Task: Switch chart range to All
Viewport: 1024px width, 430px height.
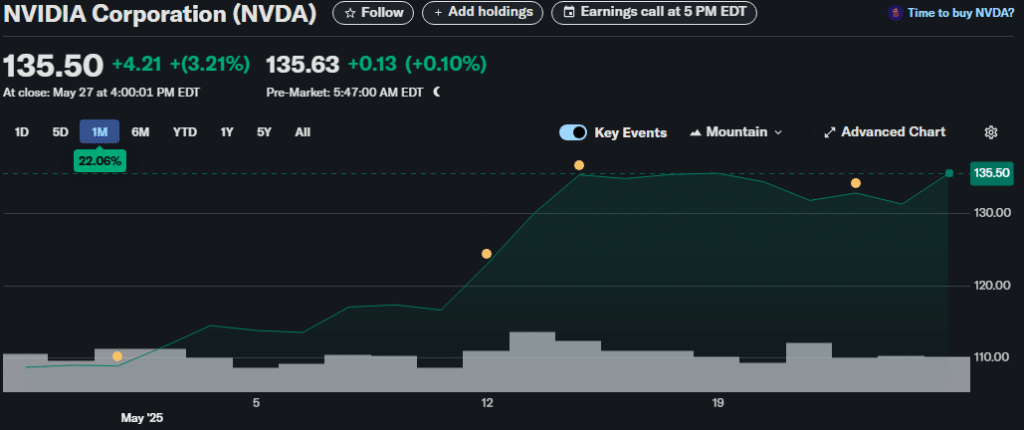Action: pos(302,131)
